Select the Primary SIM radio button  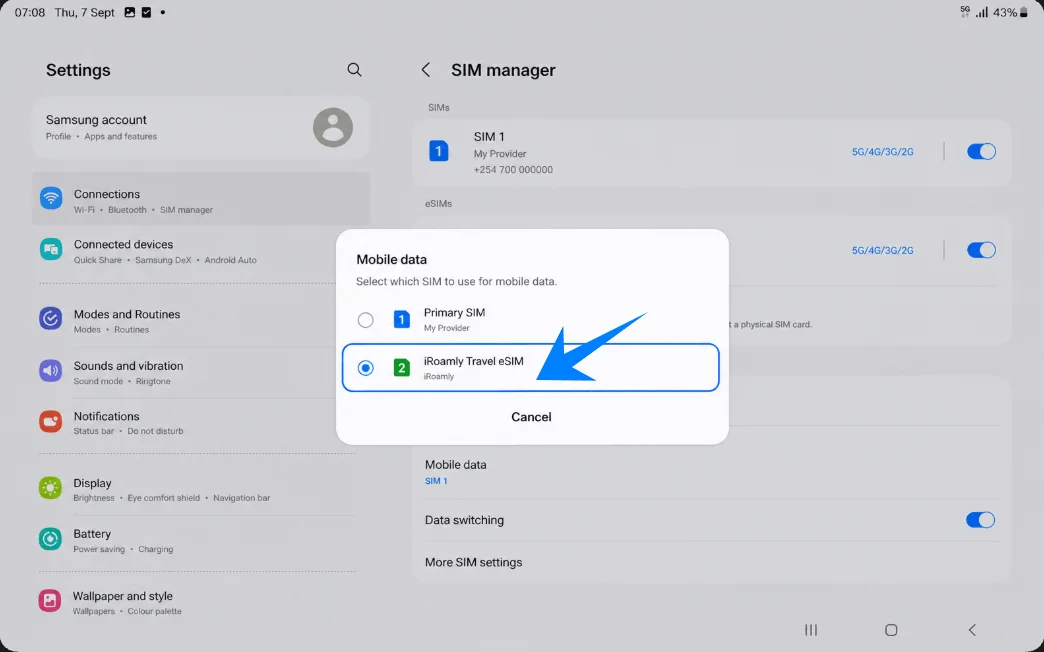point(366,320)
